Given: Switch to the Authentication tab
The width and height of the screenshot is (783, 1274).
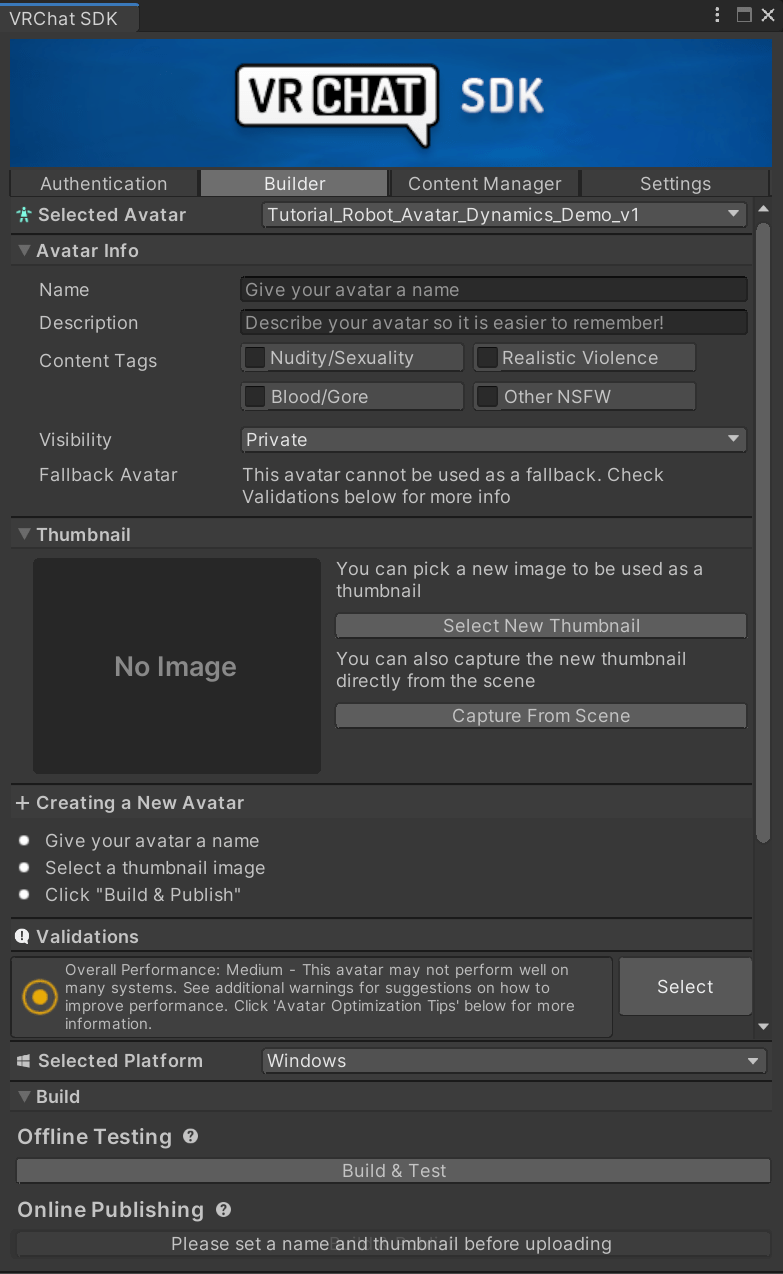Looking at the screenshot, I should tap(104, 183).
